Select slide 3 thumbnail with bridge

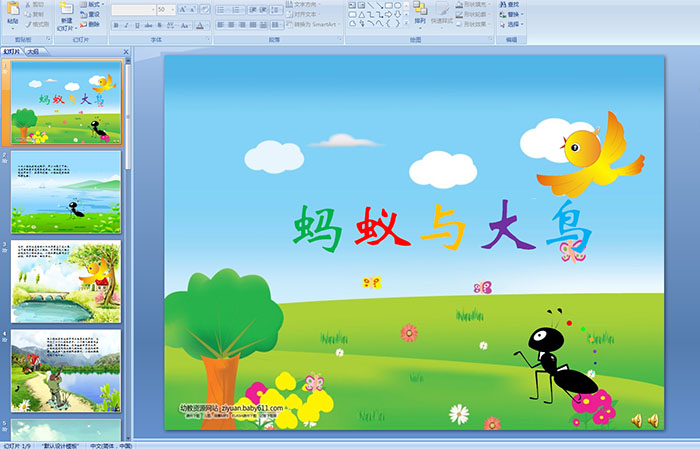click(x=66, y=281)
